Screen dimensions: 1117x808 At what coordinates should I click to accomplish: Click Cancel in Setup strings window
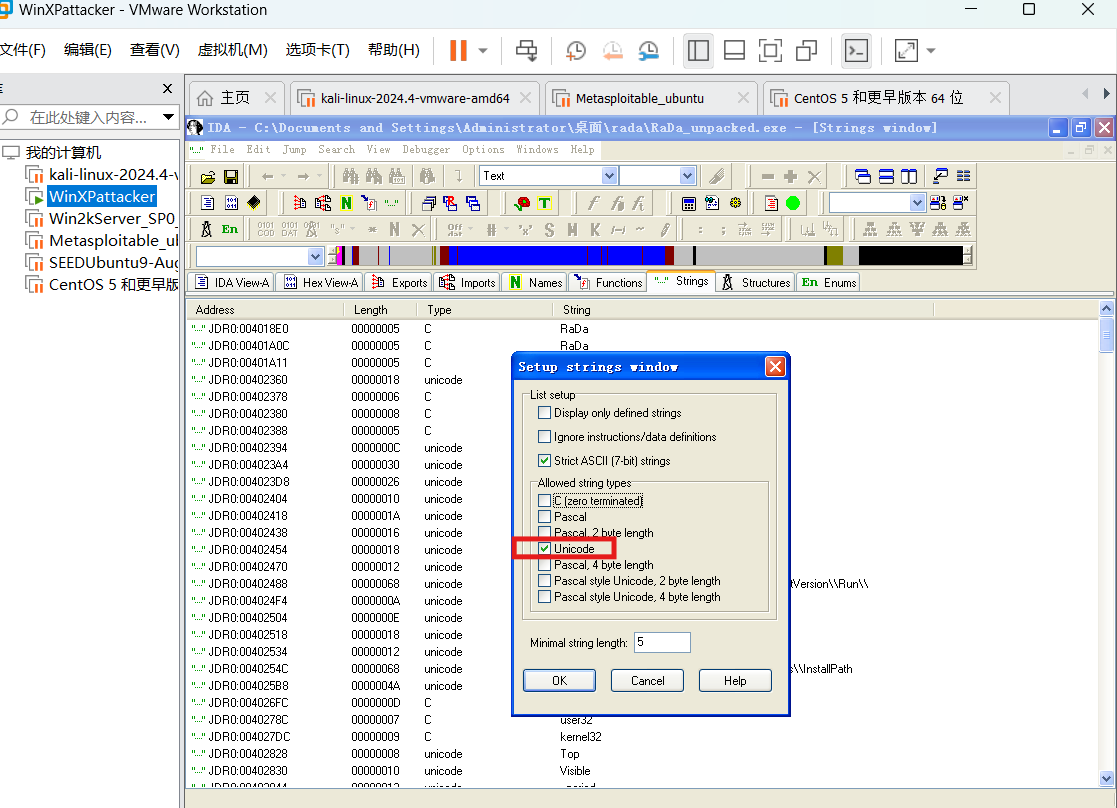[648, 680]
